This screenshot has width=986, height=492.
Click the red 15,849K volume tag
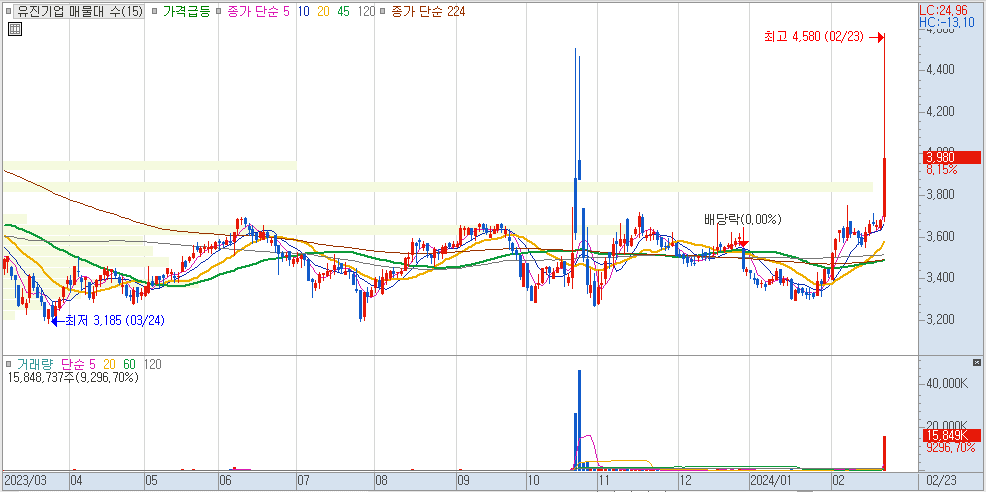[x=952, y=435]
